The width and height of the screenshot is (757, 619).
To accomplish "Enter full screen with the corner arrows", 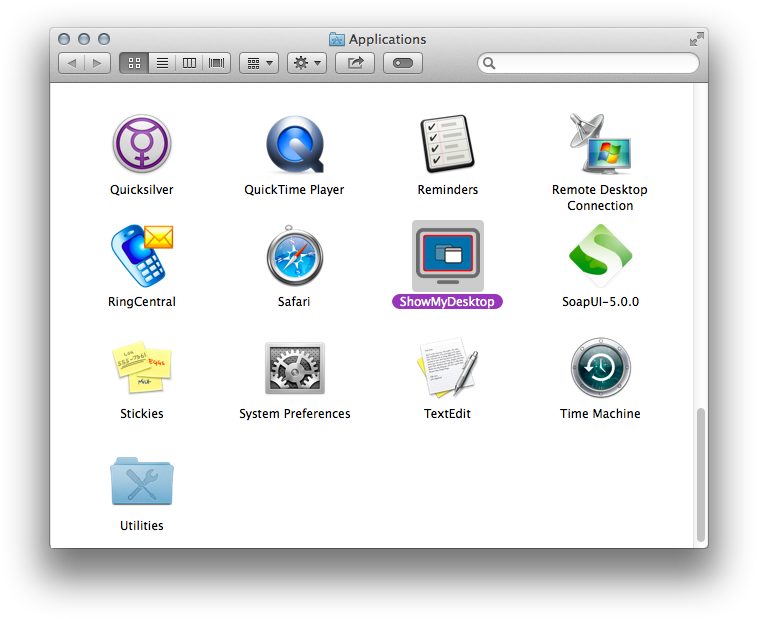I will 696,39.
